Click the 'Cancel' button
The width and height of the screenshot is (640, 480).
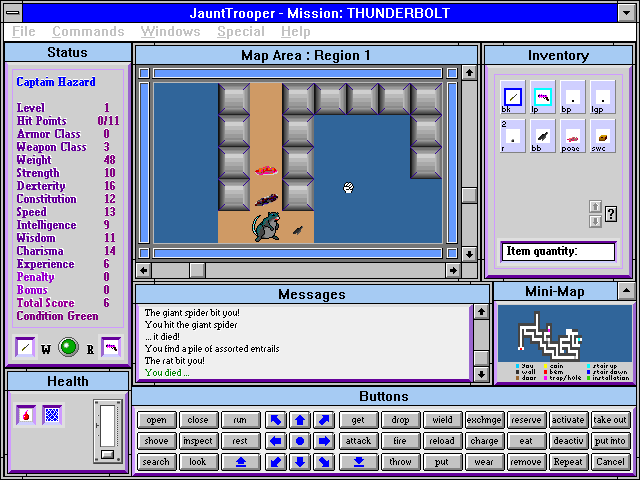point(610,462)
